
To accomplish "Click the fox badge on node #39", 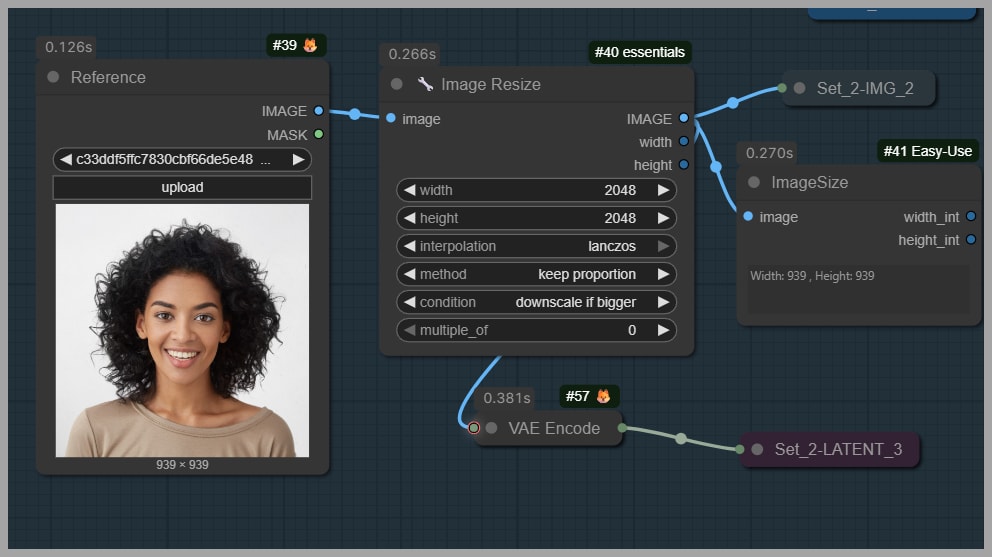I will [x=310, y=45].
